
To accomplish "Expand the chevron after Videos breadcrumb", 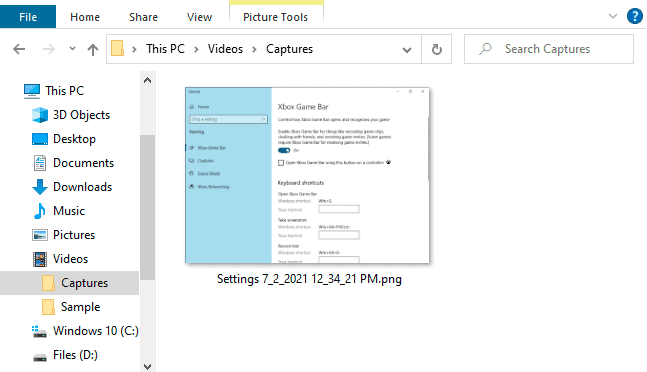I will [255, 49].
